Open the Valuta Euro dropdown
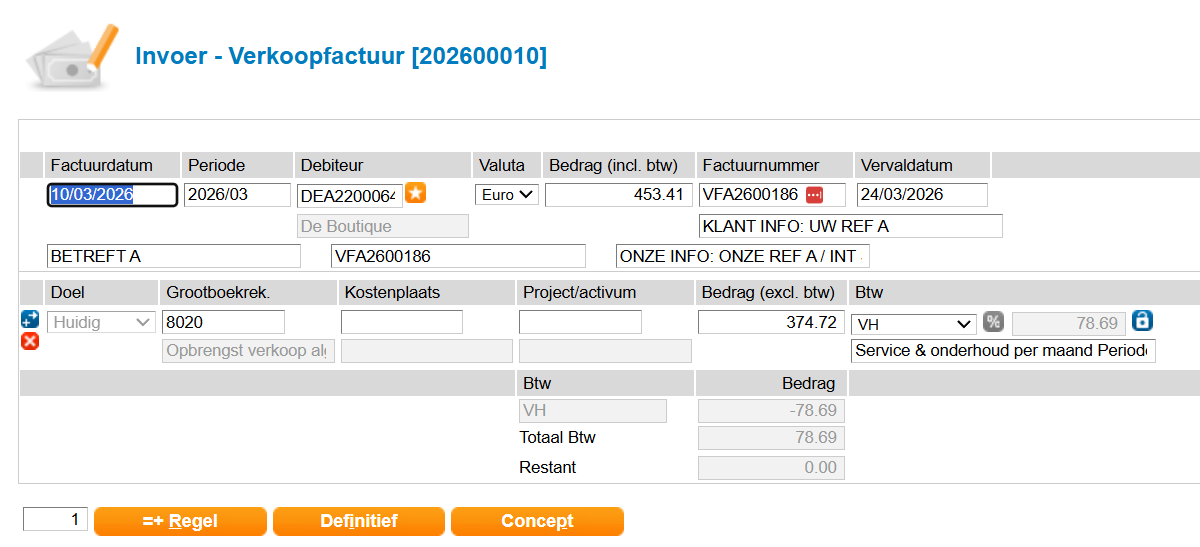The width and height of the screenshot is (1200, 547). (x=507, y=195)
